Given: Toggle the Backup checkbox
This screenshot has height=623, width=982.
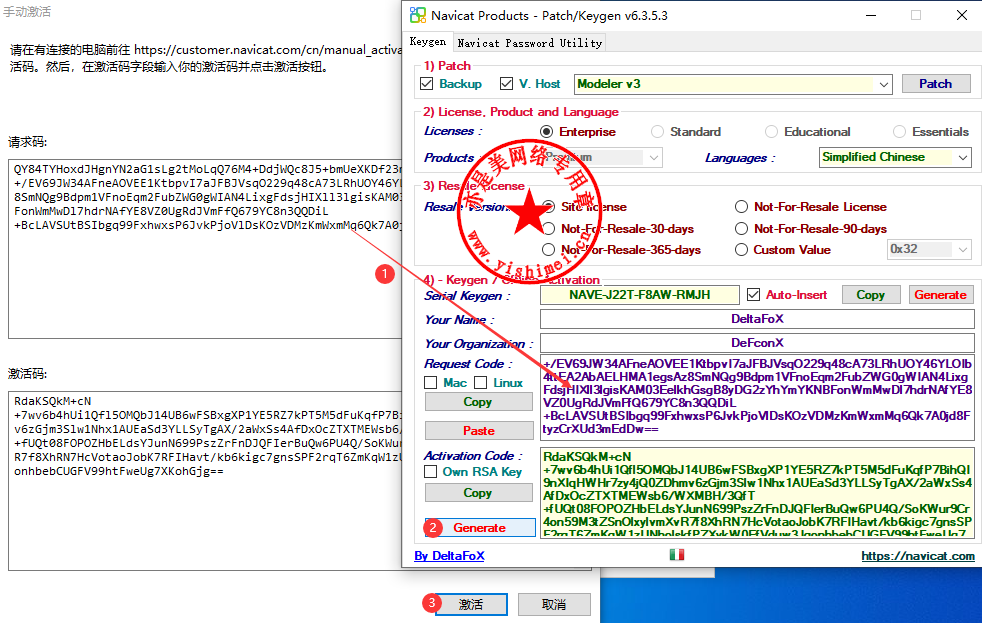Looking at the screenshot, I should (426, 83).
